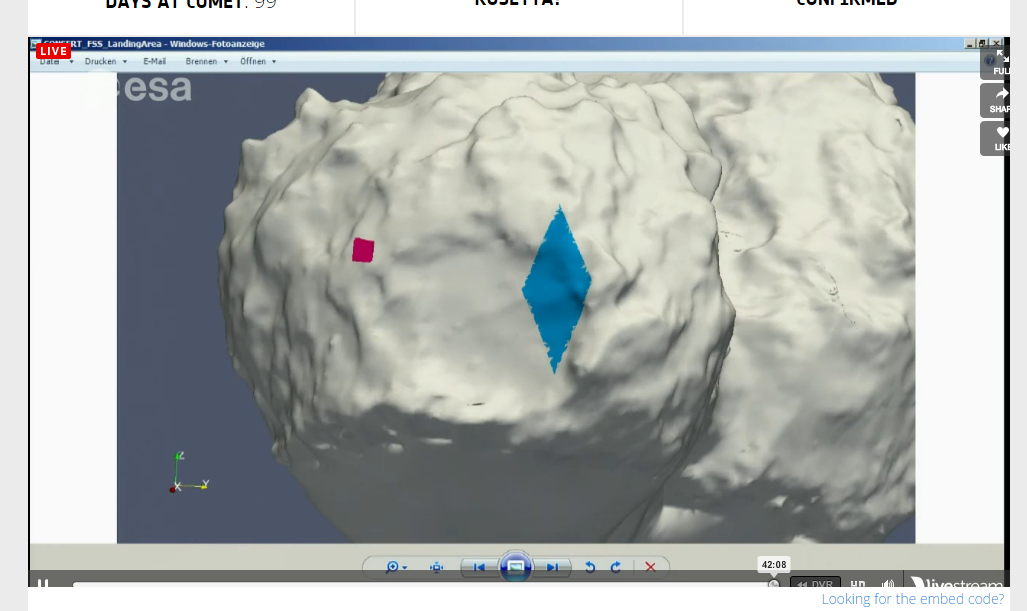1027x611 pixels.
Task: Open the Brennen menu
Action: coord(201,62)
